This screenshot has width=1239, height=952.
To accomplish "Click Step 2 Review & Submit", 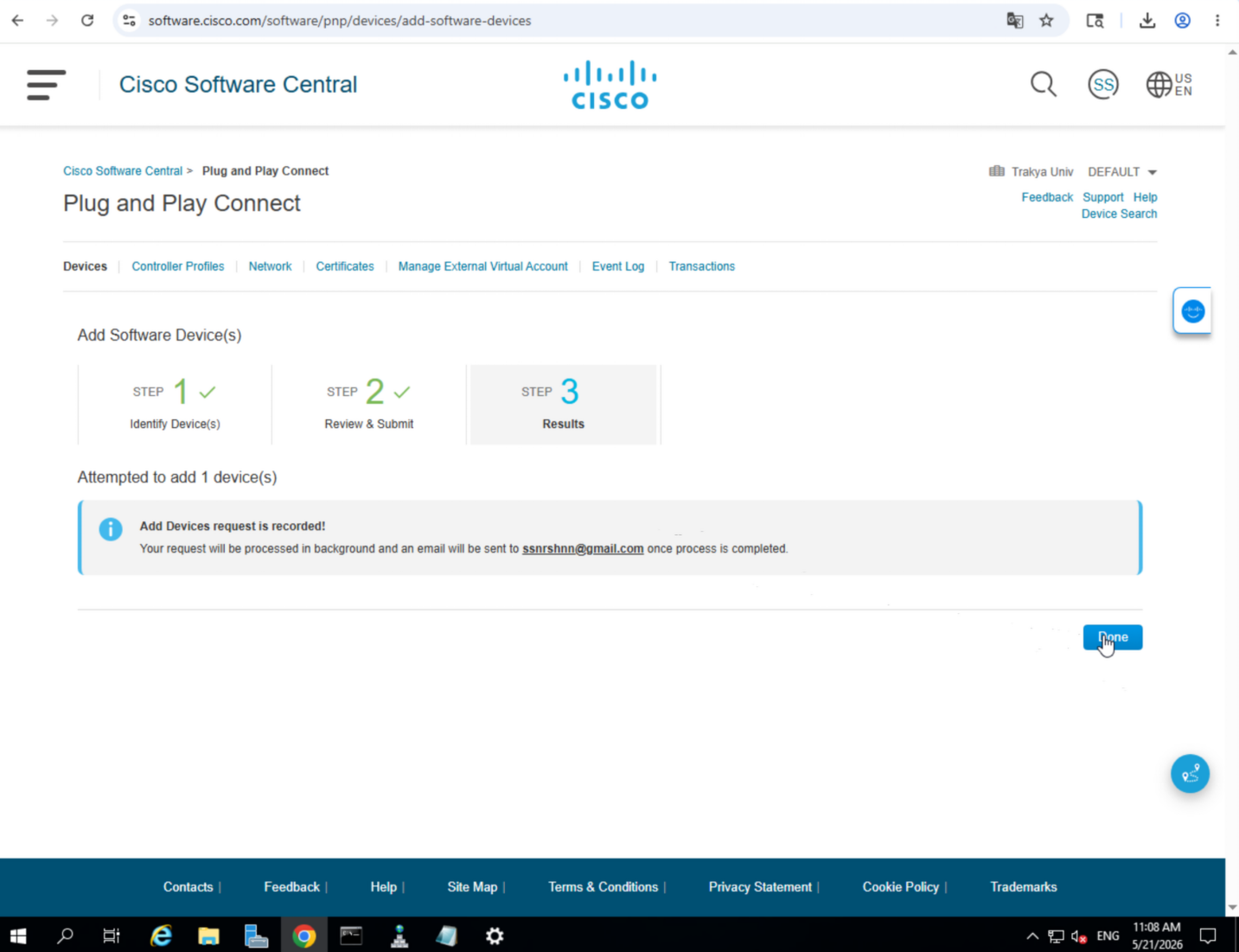I will coord(369,405).
